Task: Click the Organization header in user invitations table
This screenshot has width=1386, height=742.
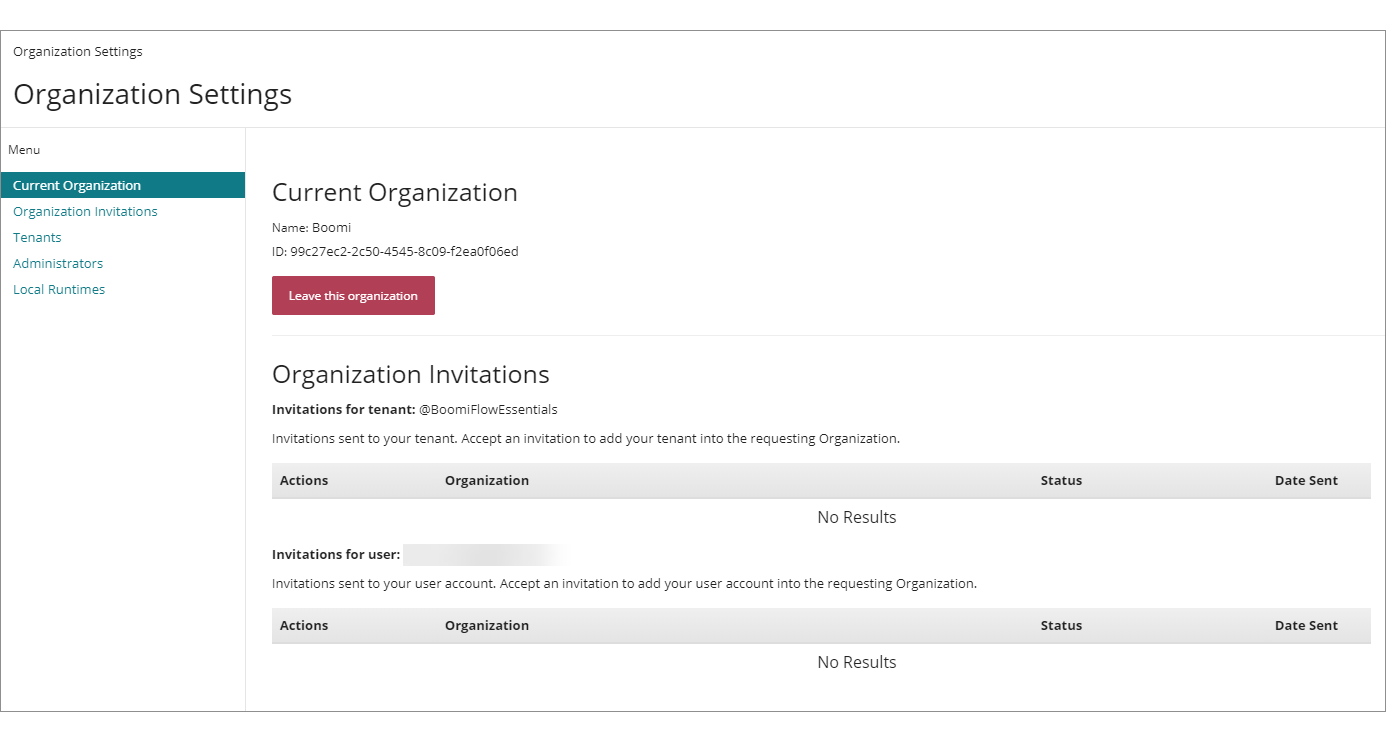Action: pos(487,625)
